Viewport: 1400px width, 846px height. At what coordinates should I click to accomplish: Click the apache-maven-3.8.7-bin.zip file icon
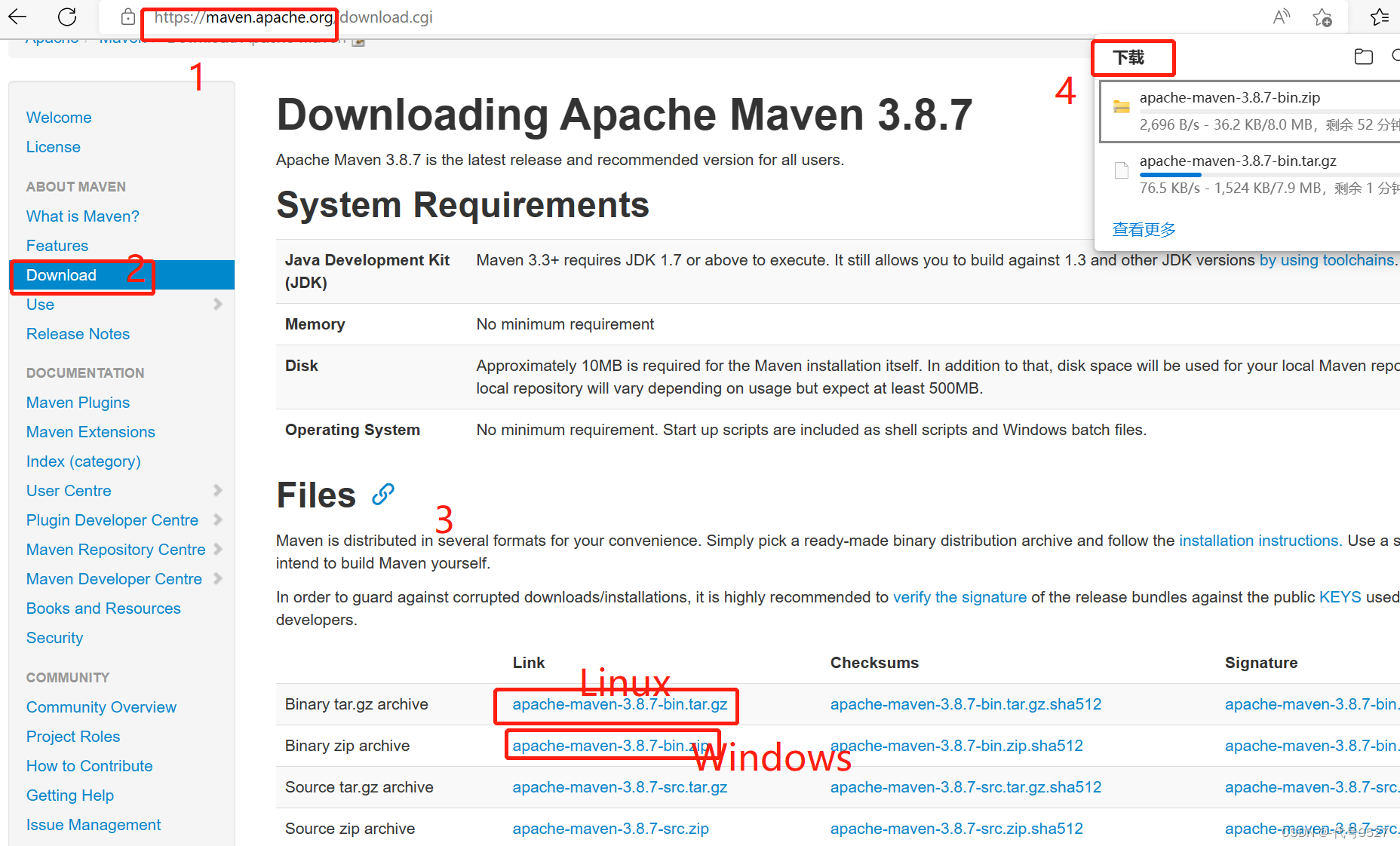click(1122, 107)
